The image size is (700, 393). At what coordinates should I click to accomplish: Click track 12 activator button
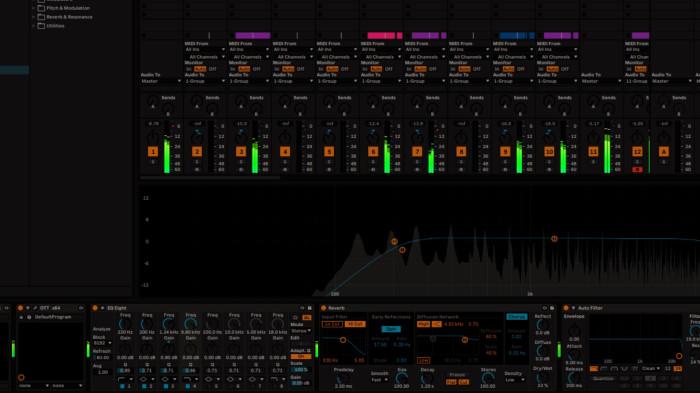[x=637, y=152]
